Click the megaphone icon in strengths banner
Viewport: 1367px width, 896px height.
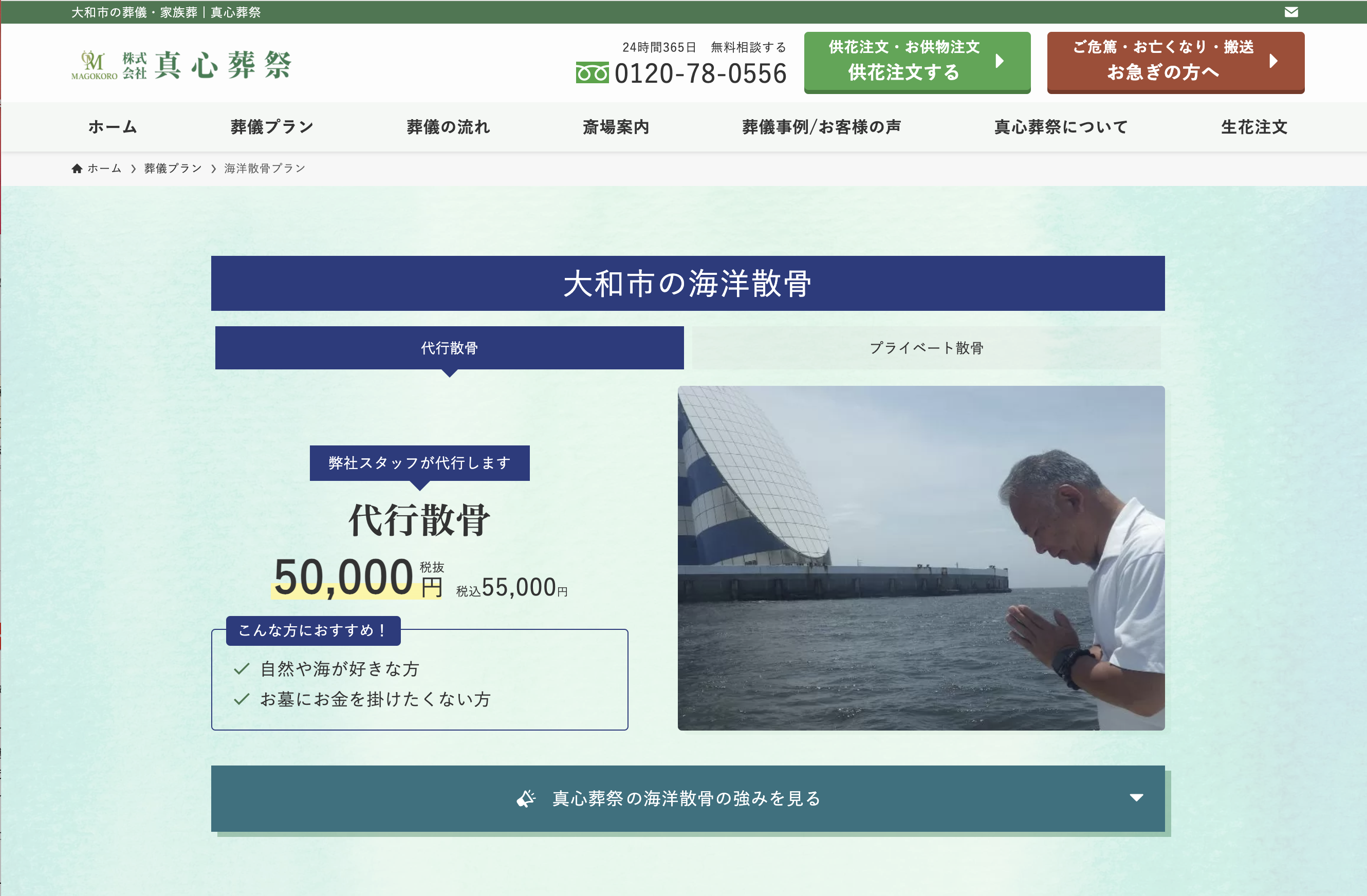coord(526,798)
